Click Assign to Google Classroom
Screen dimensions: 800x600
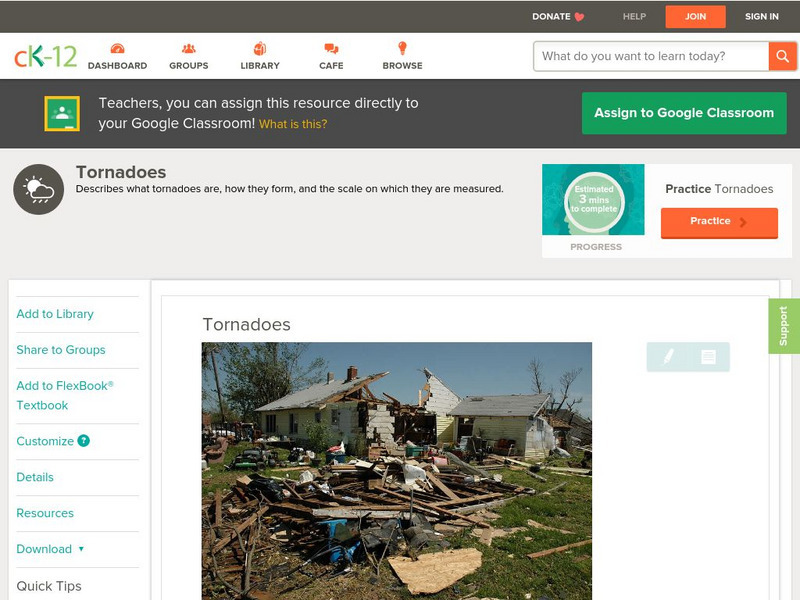coord(683,112)
